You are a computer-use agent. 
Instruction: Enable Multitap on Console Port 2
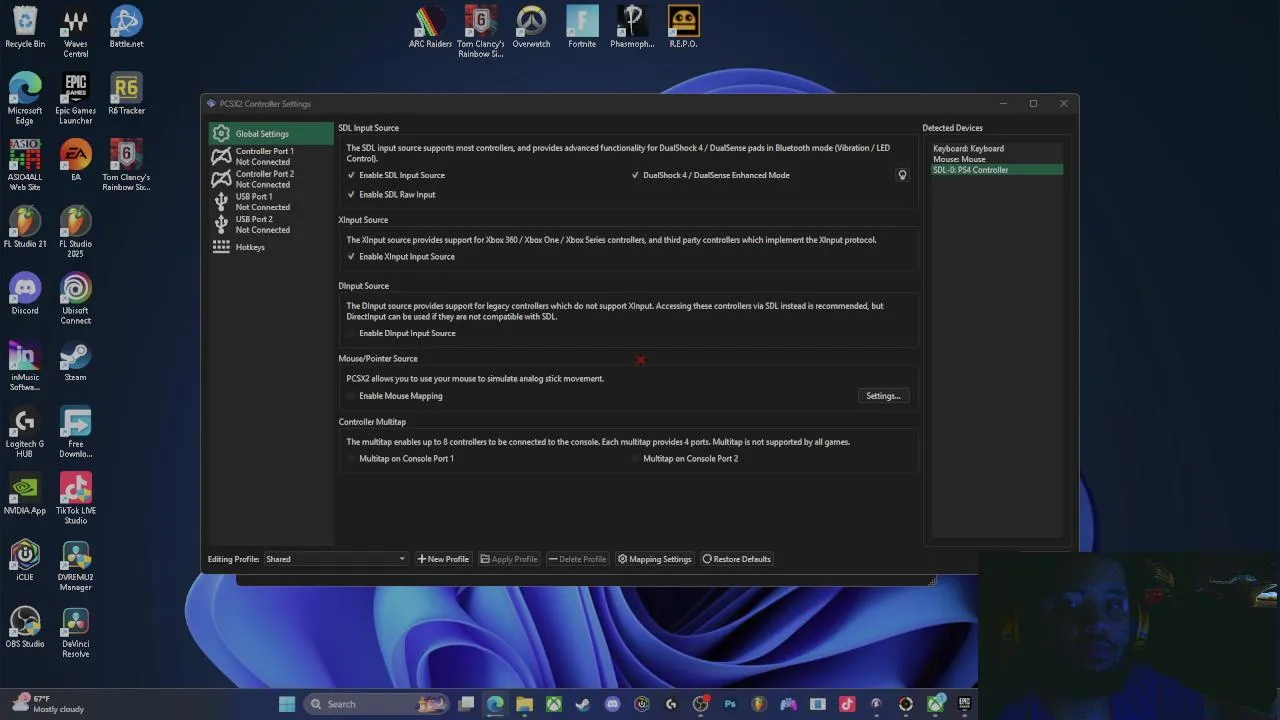tap(684, 459)
